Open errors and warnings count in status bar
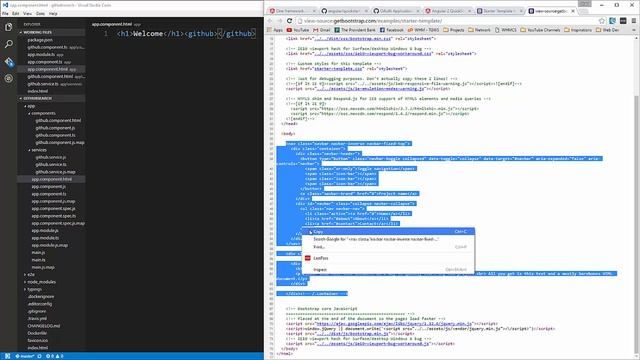The height and width of the screenshot is (360, 640). coord(55,356)
